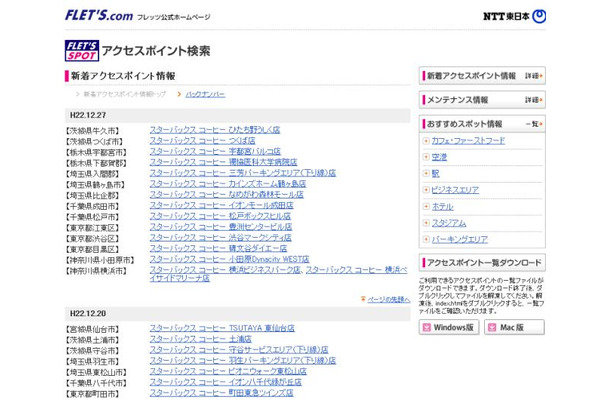This screenshot has width=610, height=400.
Task: Open ホテル spot category
Action: tap(443, 207)
